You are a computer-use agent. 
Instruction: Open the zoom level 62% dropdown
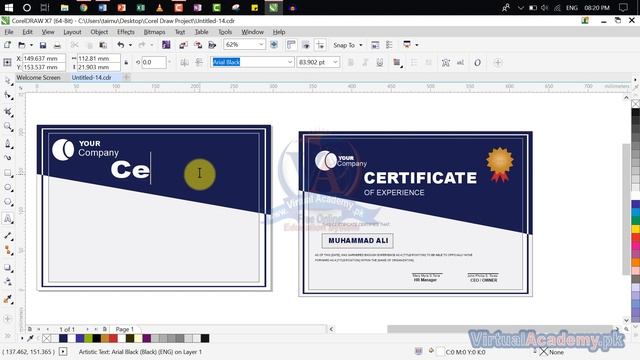coord(261,44)
